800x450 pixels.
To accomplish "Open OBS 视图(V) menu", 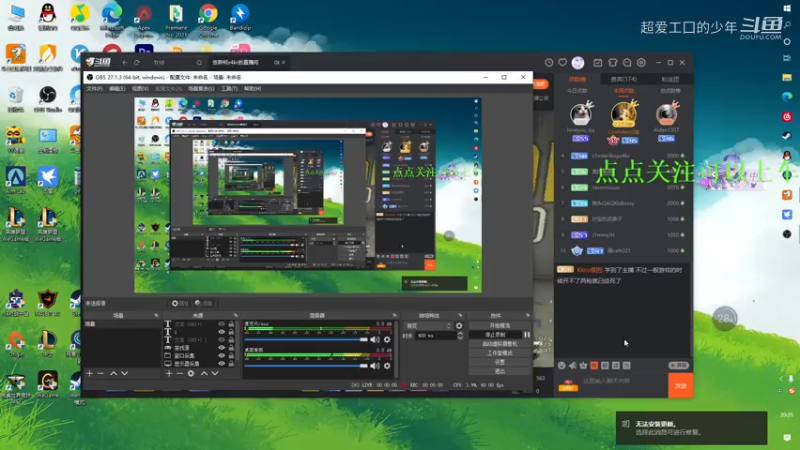I will pyautogui.click(x=140, y=89).
